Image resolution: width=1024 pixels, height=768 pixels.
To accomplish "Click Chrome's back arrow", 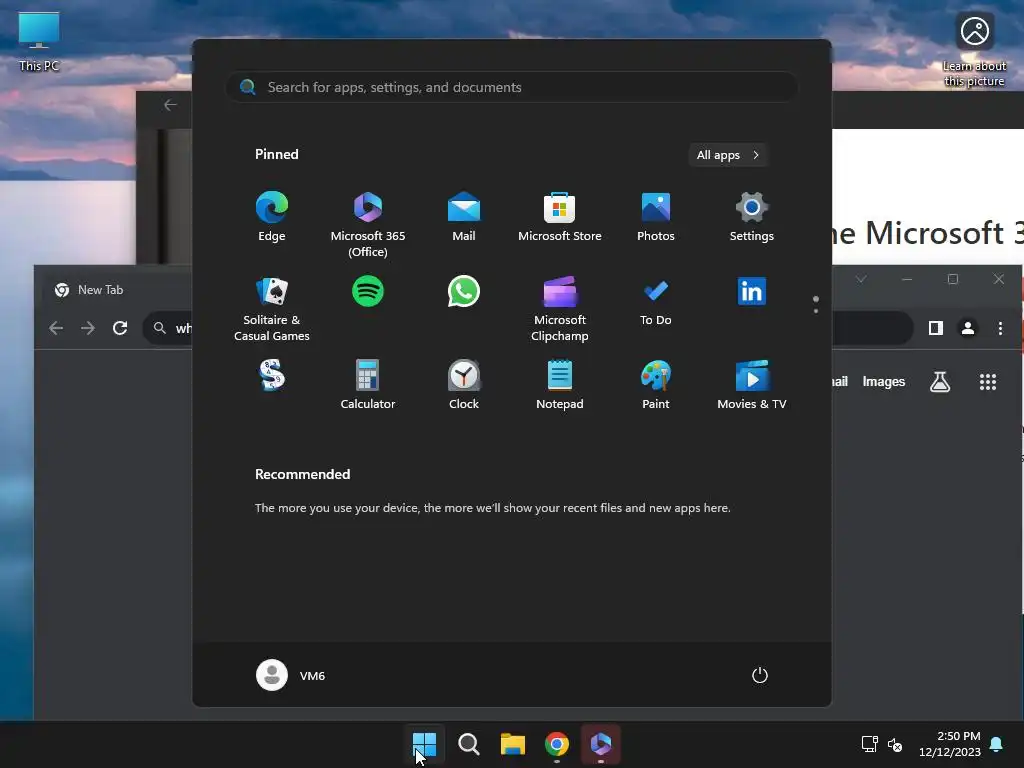I will coord(56,328).
